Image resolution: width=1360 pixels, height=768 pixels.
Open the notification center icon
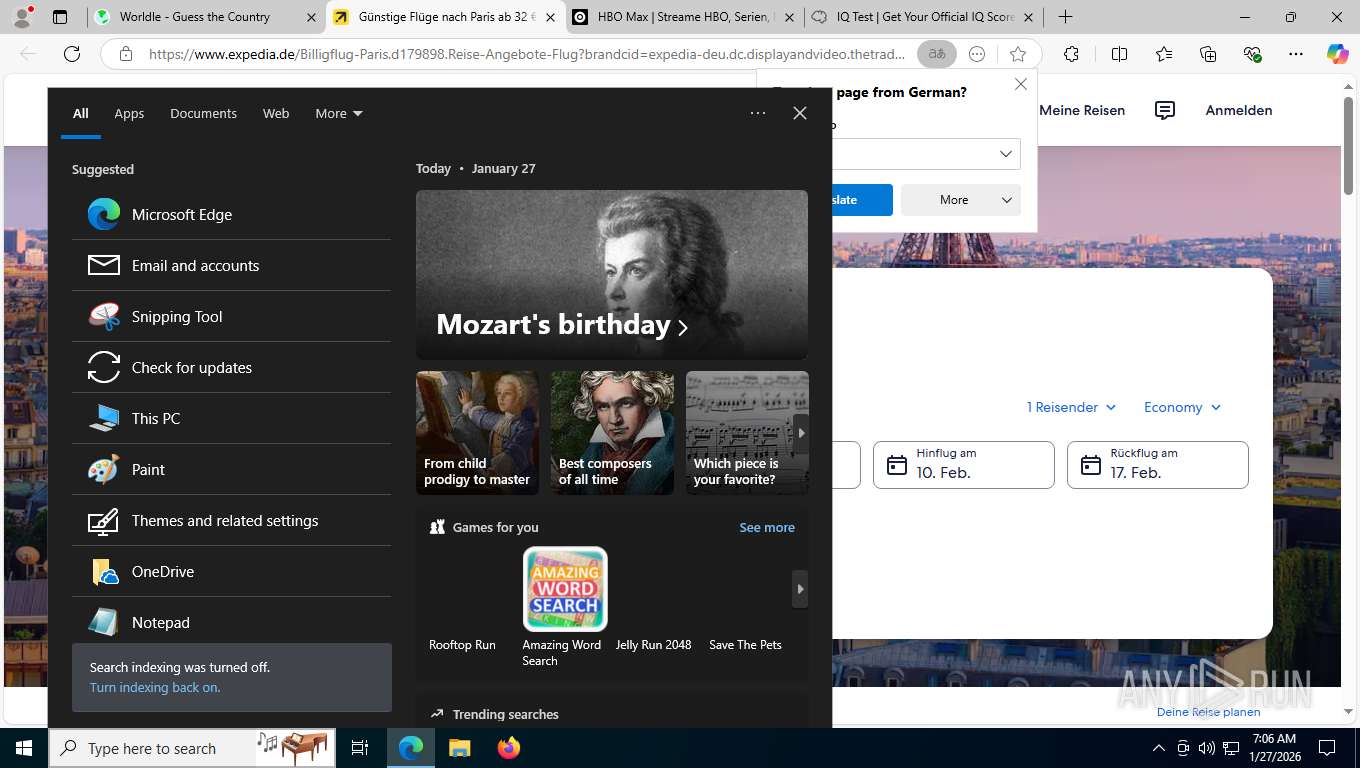tap(1327, 748)
